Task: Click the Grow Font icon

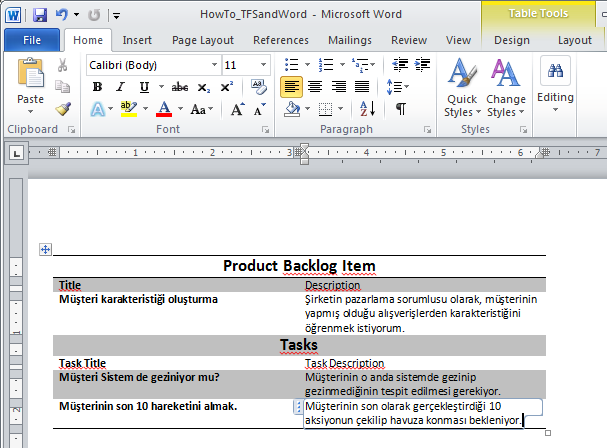Action: pyautogui.click(x=238, y=109)
